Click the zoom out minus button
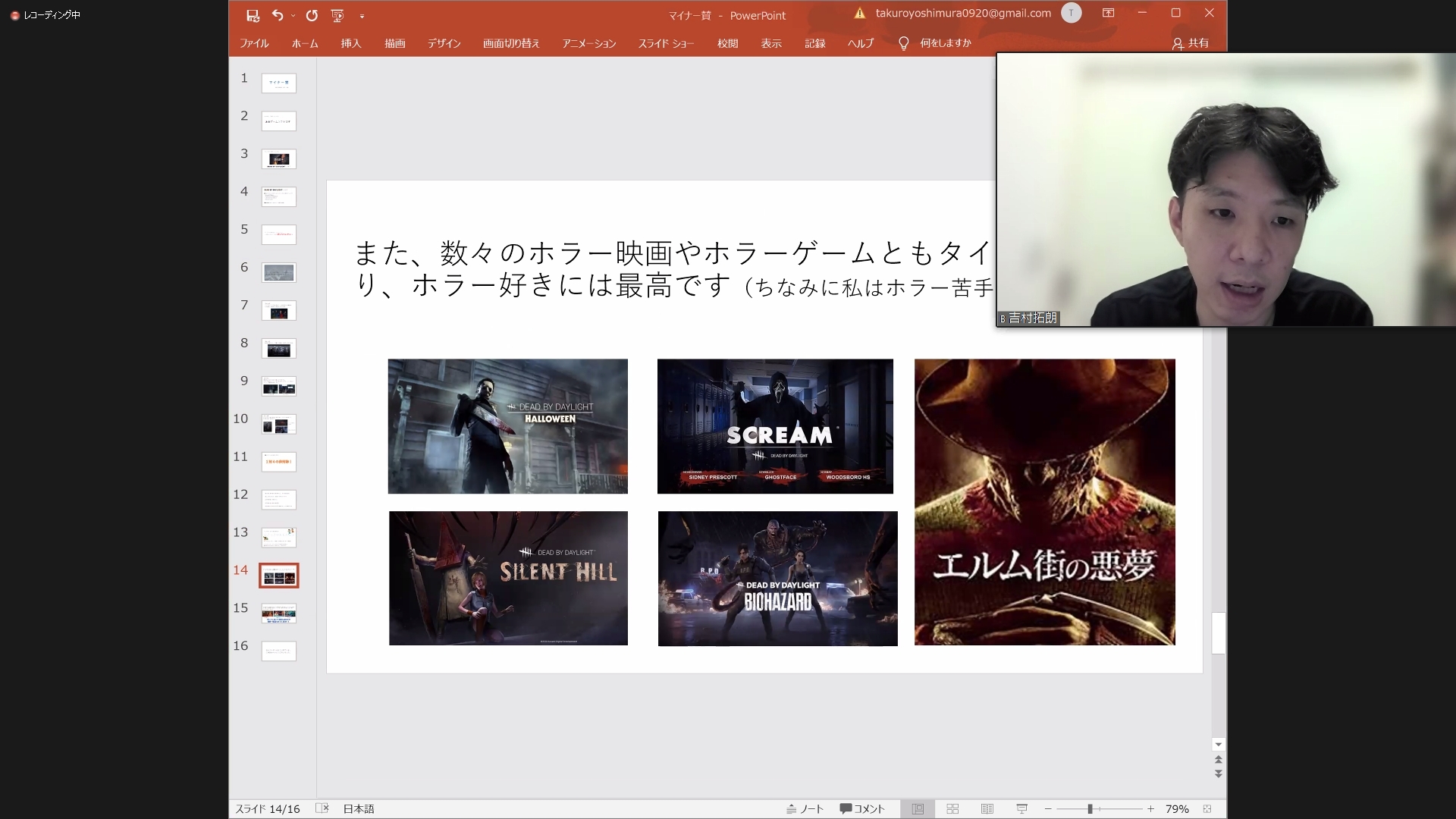 tap(1048, 808)
